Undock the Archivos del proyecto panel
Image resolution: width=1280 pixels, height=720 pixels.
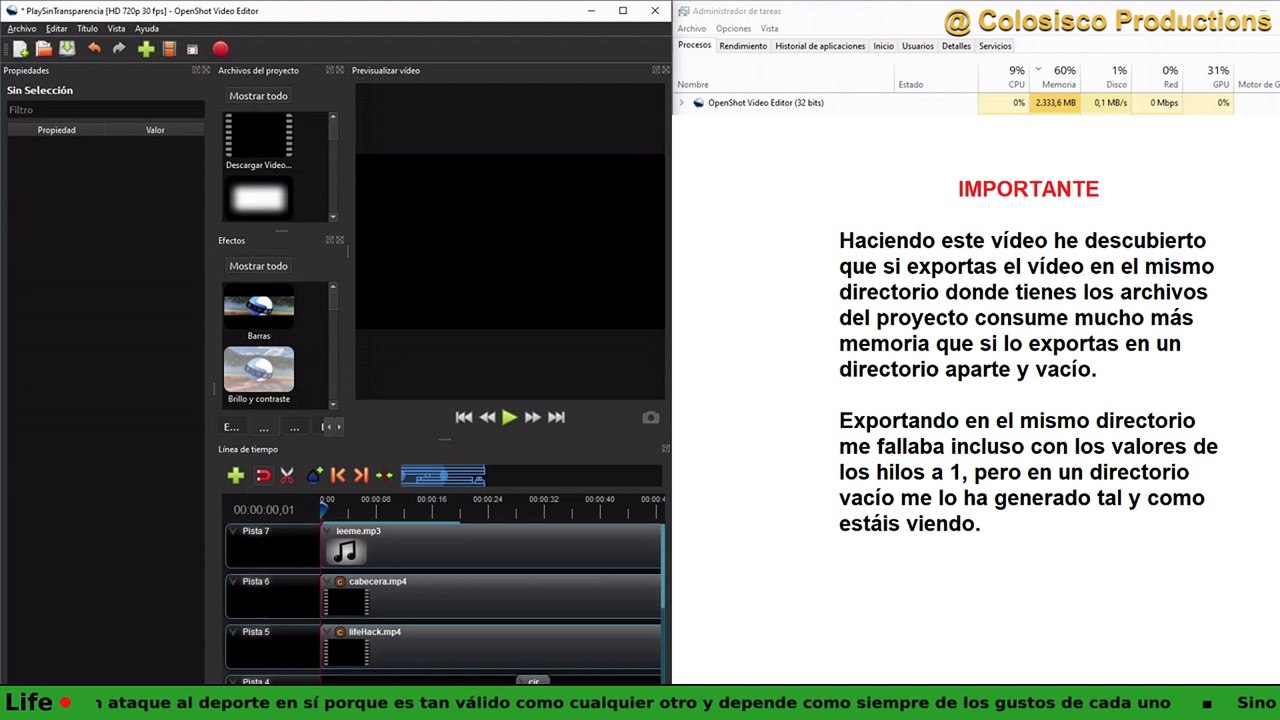[330, 71]
